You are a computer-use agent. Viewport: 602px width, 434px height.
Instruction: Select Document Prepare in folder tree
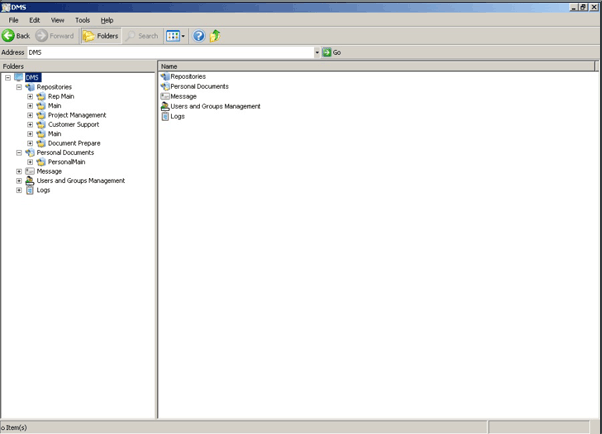74,143
